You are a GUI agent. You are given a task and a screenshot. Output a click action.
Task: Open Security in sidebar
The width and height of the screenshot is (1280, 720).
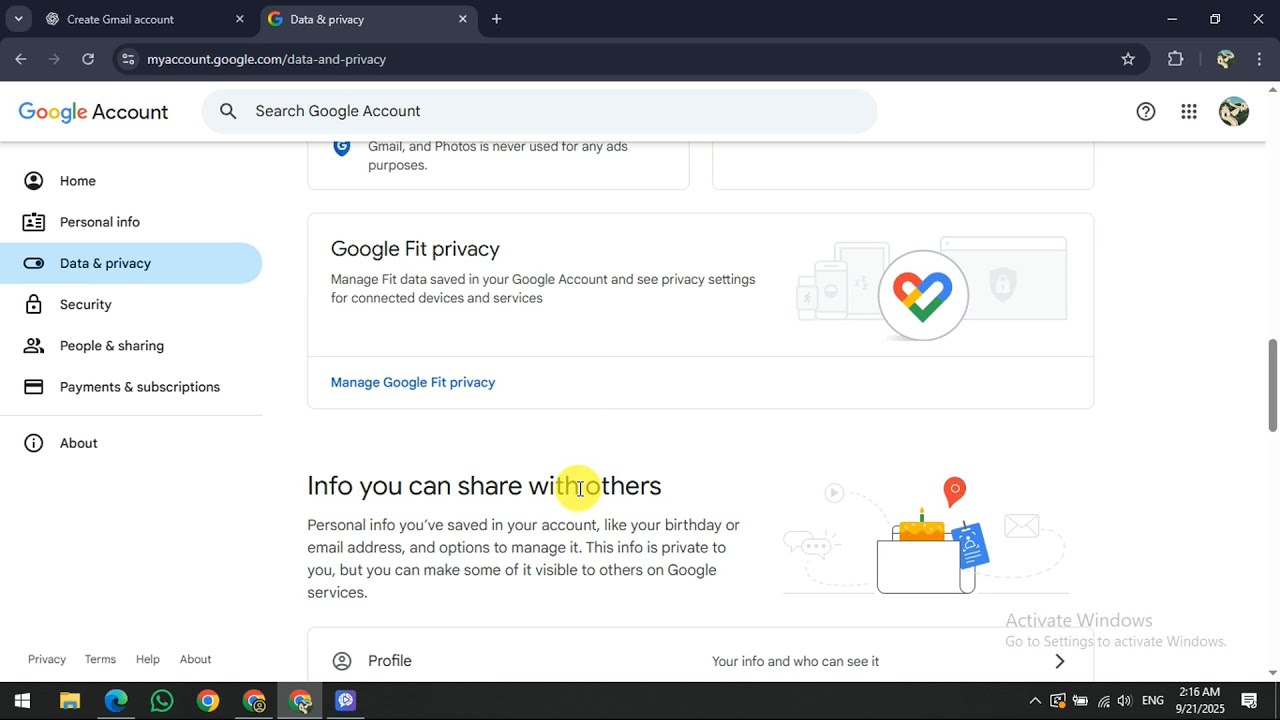[131, 304]
